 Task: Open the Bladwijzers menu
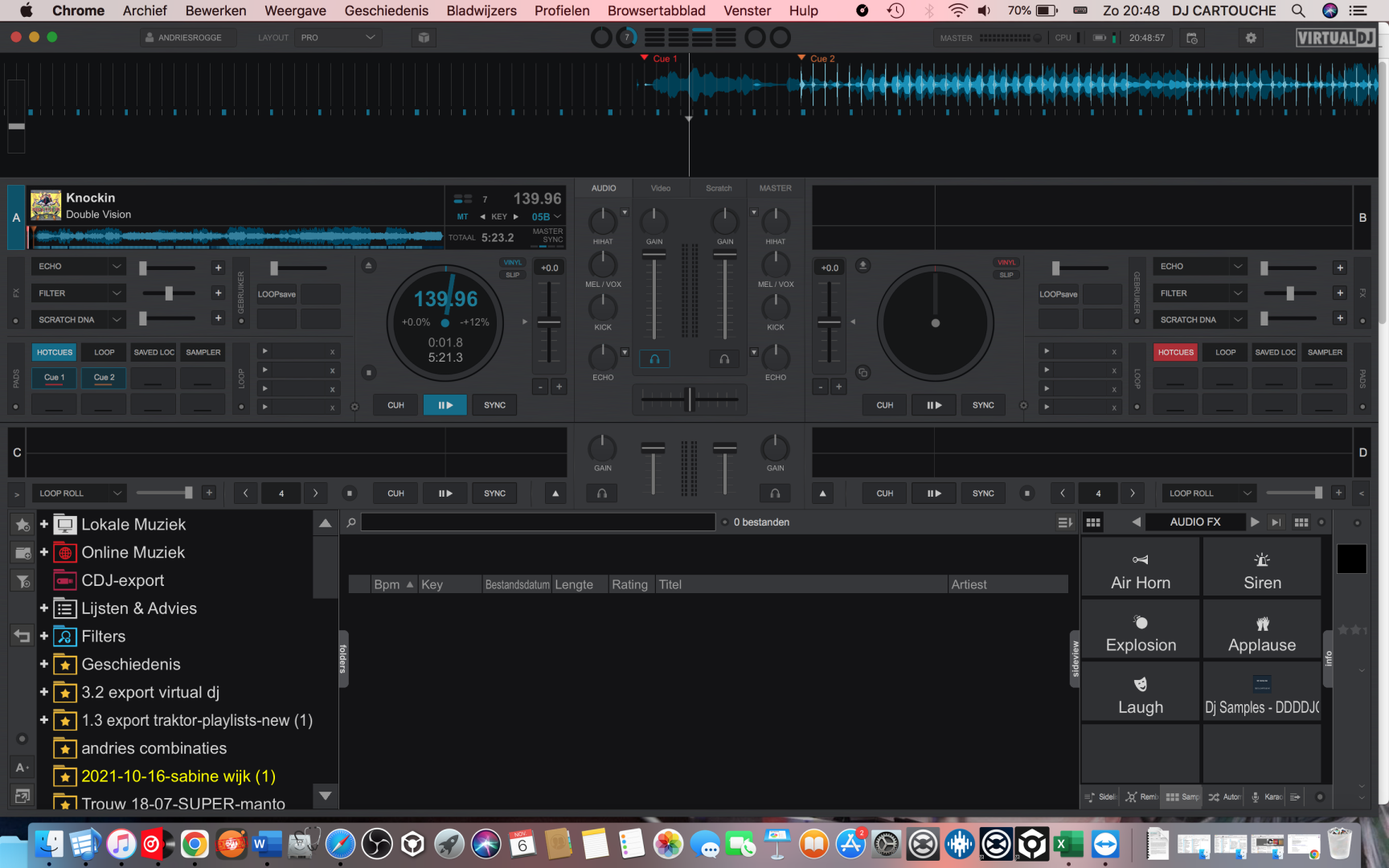coord(481,10)
